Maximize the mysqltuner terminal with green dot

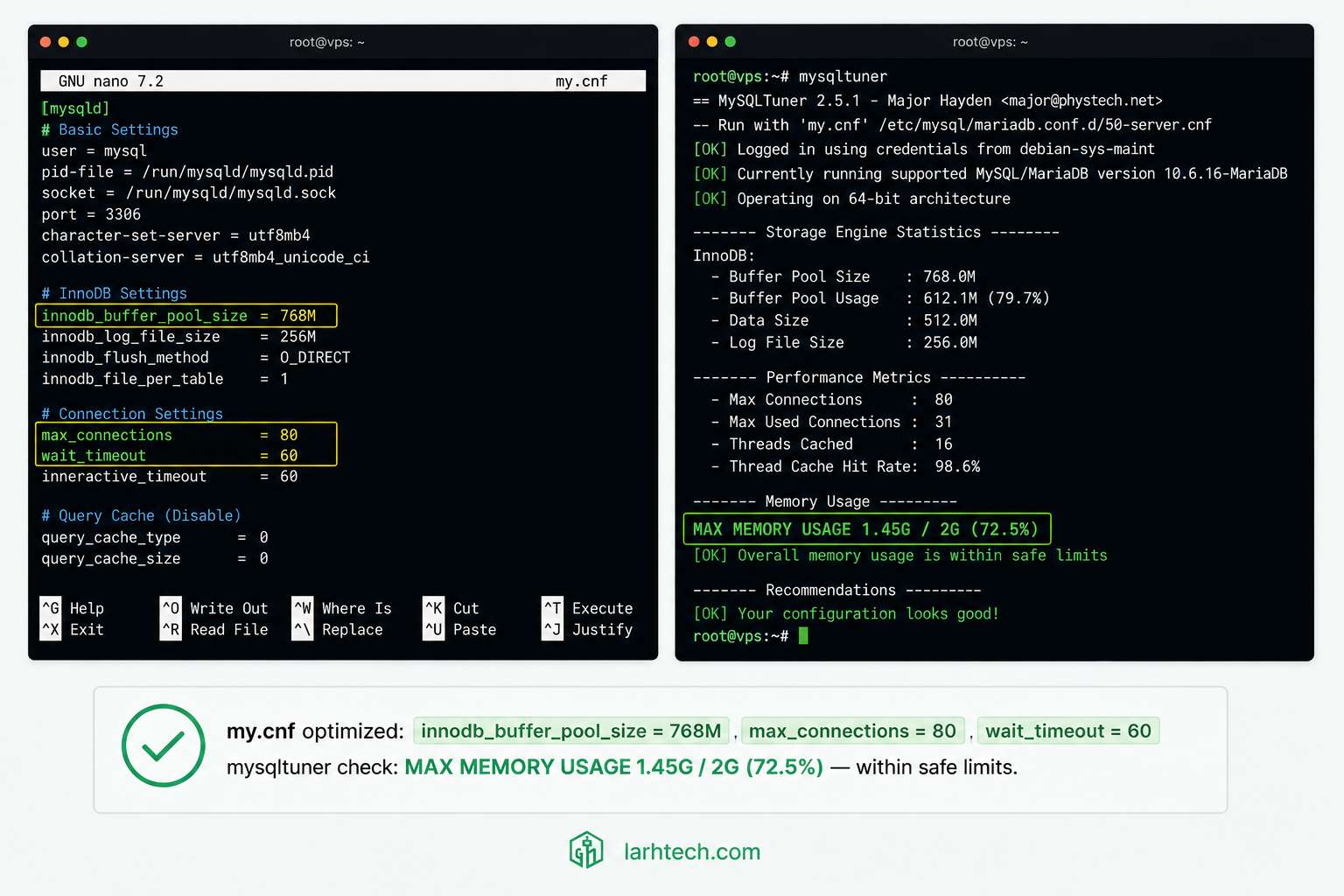point(731,42)
